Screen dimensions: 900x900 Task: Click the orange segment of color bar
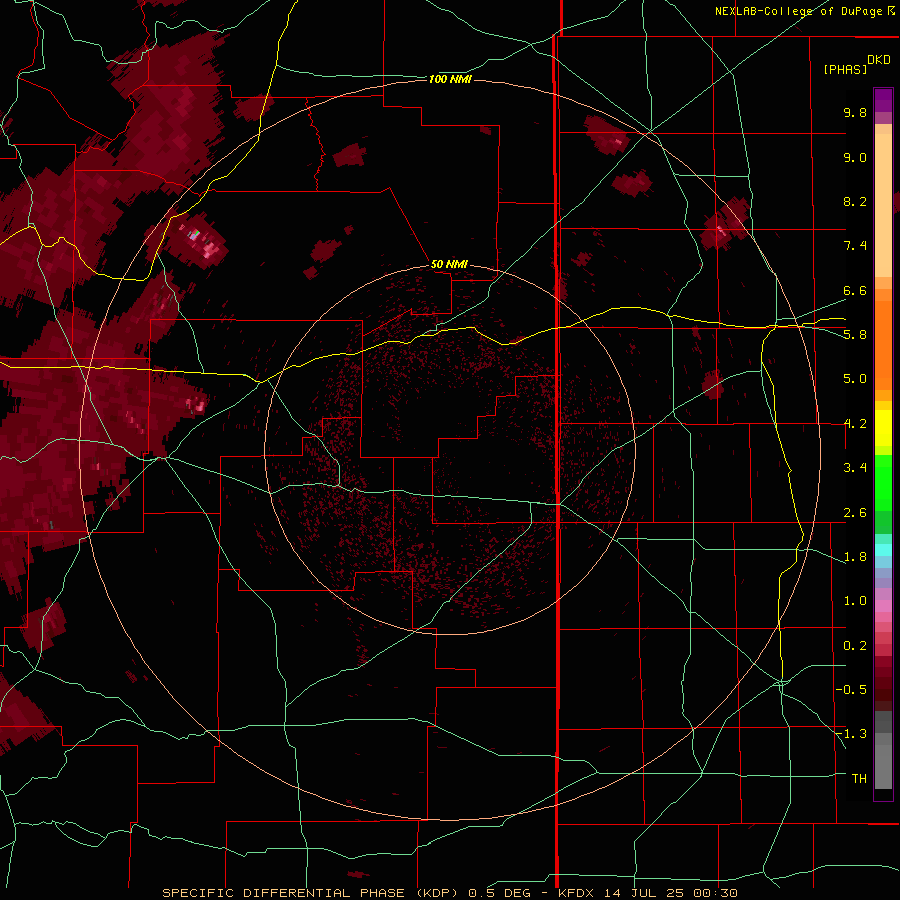[883, 344]
